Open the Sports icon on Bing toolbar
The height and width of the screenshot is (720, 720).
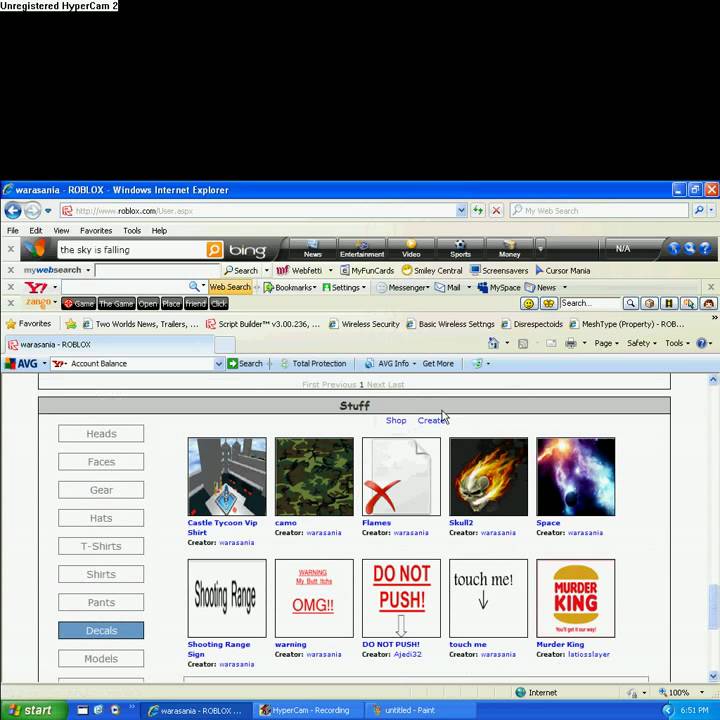coord(460,248)
